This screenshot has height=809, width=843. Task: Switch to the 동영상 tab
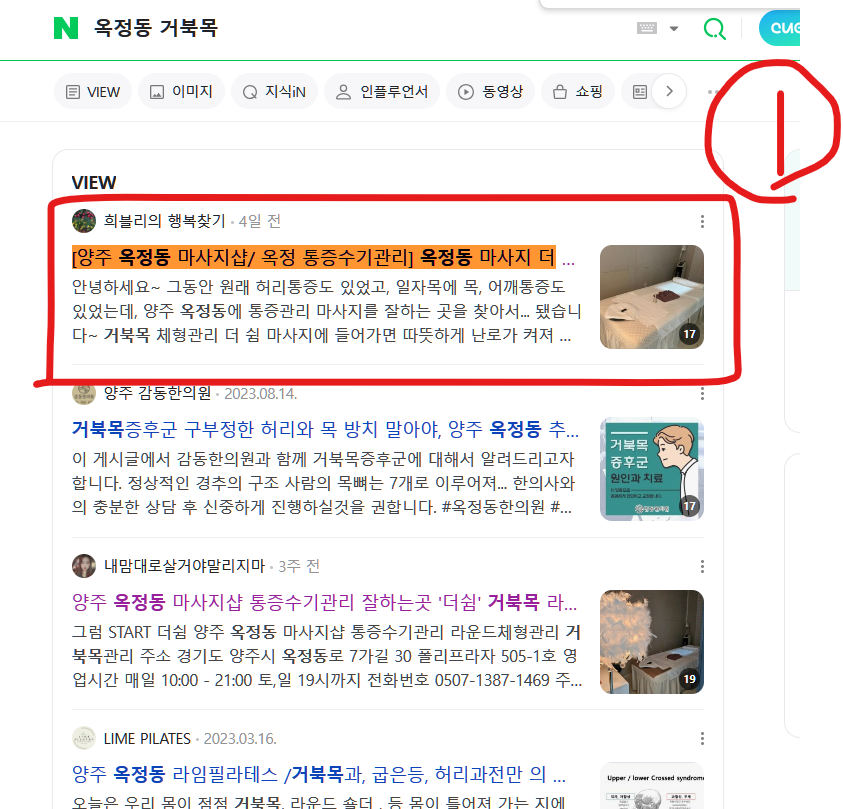coord(490,92)
